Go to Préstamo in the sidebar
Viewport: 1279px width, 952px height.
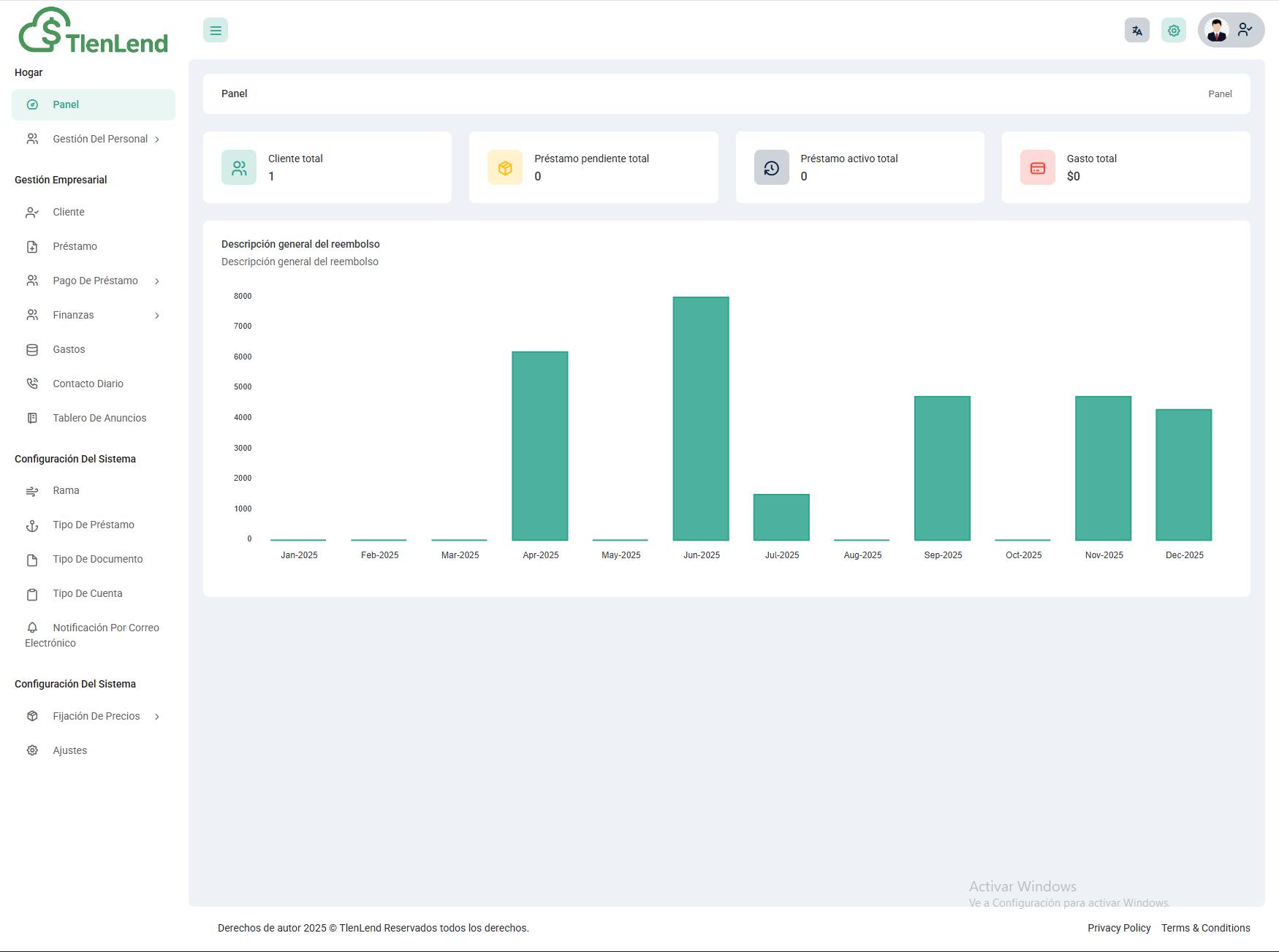(x=75, y=246)
